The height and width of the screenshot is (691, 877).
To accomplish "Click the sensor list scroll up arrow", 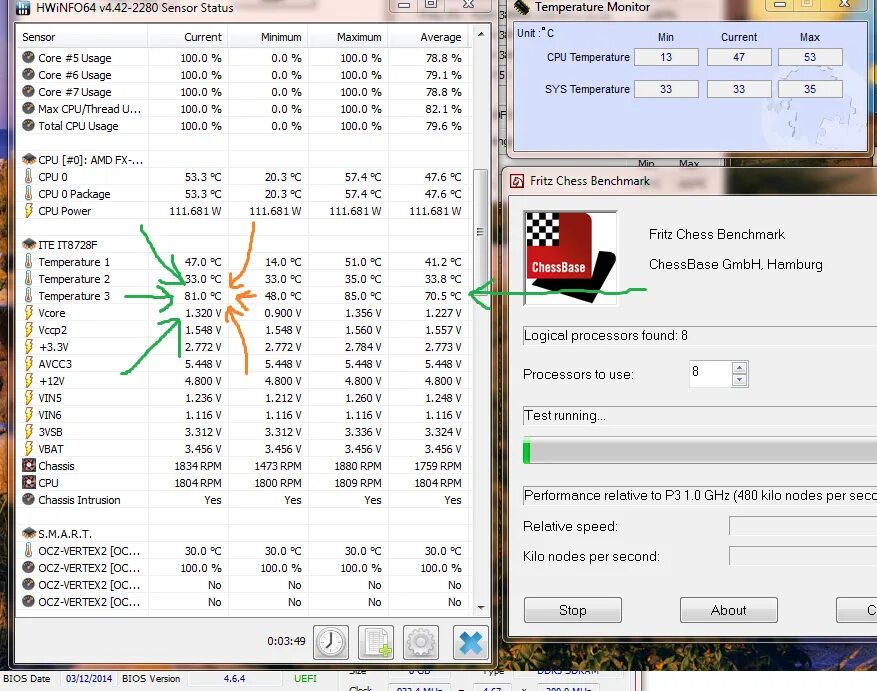I will coord(481,35).
